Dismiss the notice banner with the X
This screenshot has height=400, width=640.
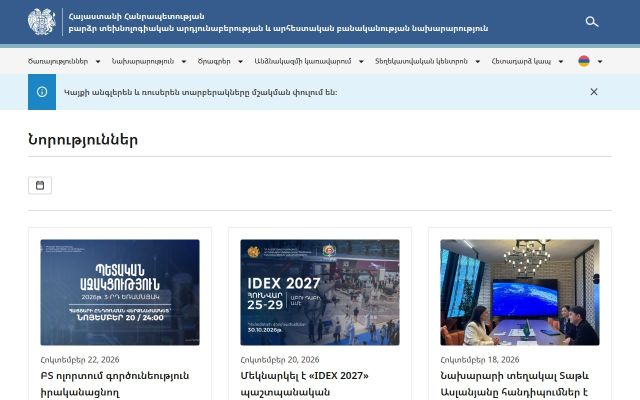594,92
